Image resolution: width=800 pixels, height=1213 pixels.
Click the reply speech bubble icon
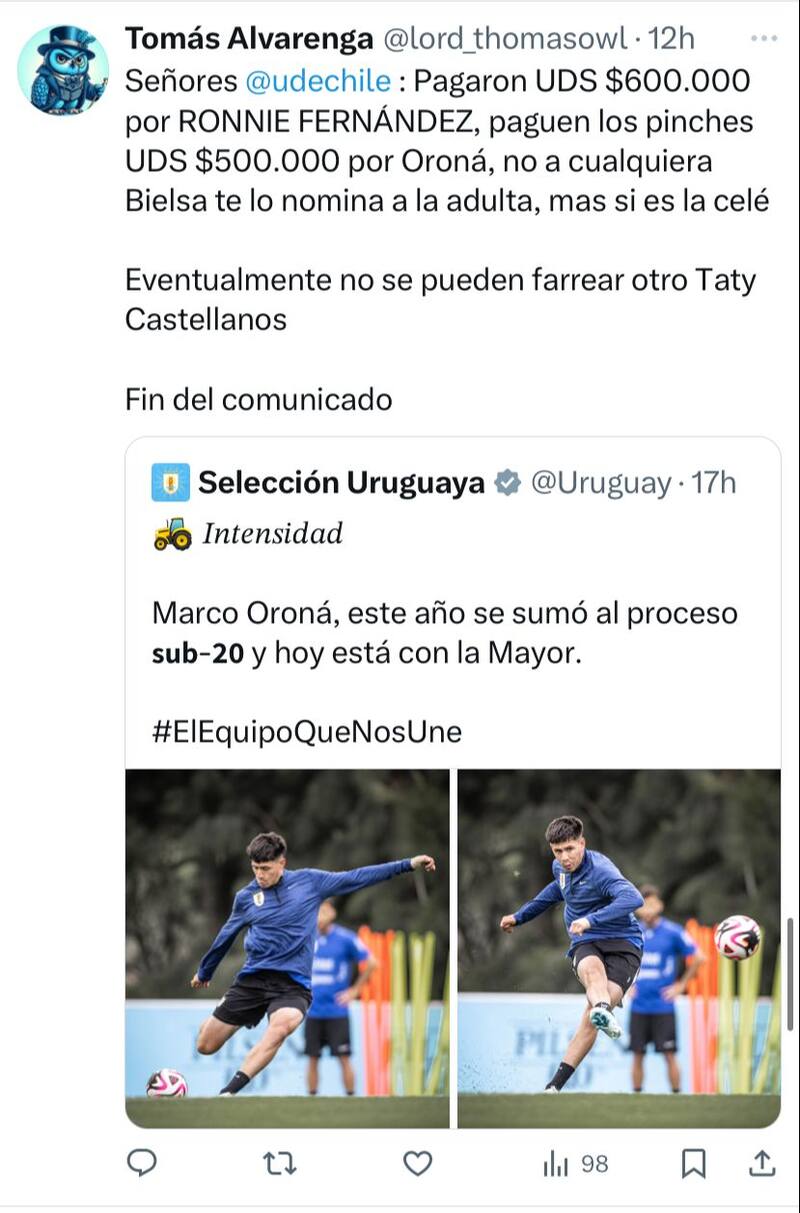click(x=143, y=1162)
